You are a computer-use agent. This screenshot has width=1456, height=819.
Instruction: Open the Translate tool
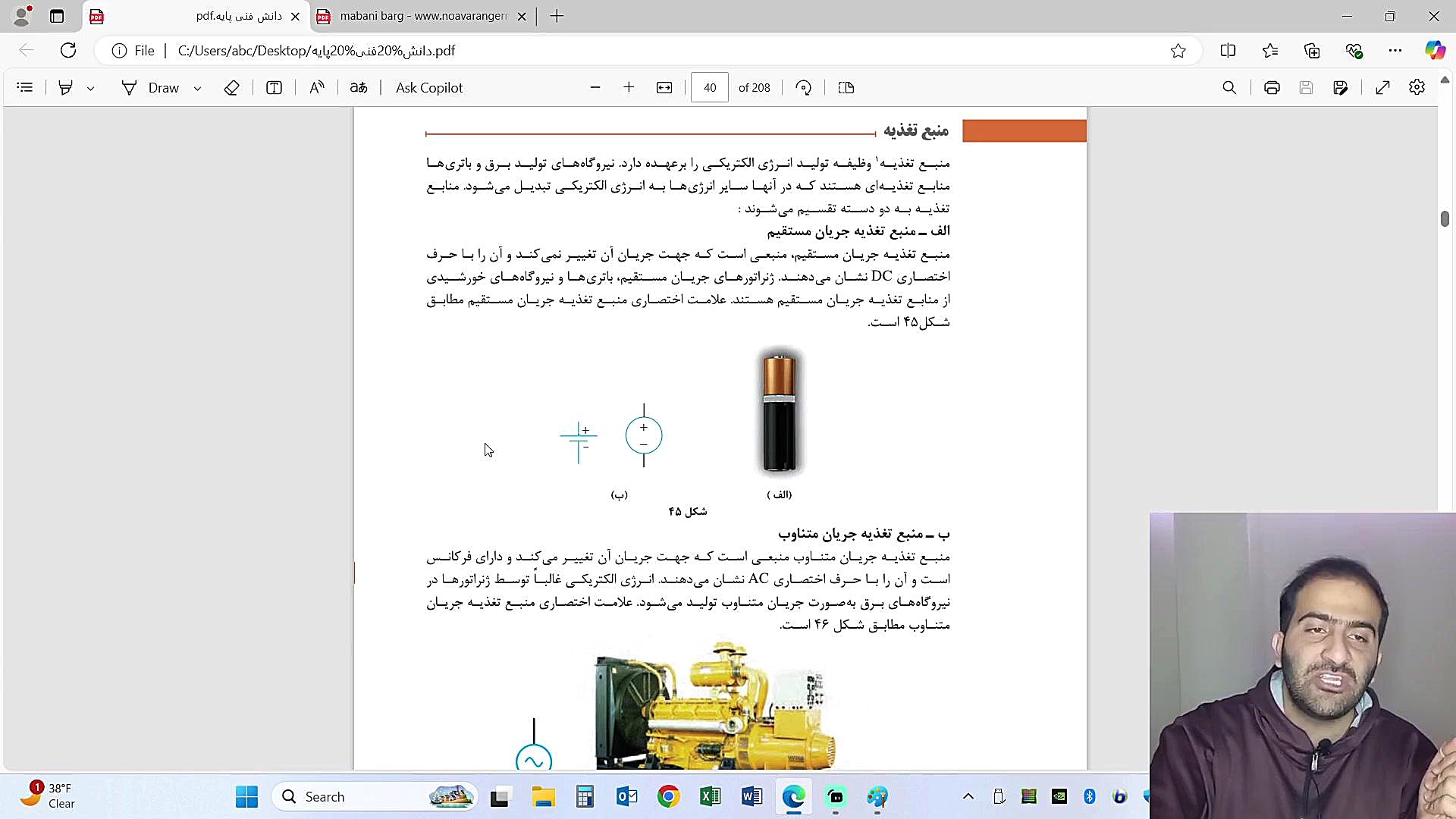[x=359, y=88]
